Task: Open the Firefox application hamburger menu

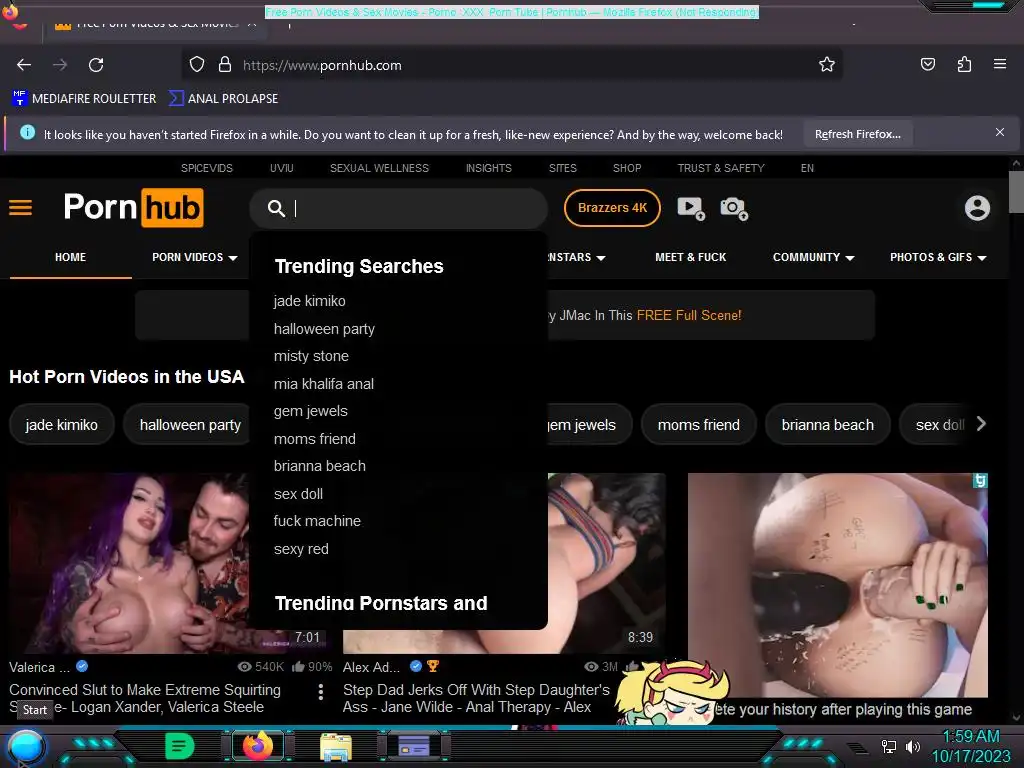Action: pyautogui.click(x=1000, y=64)
